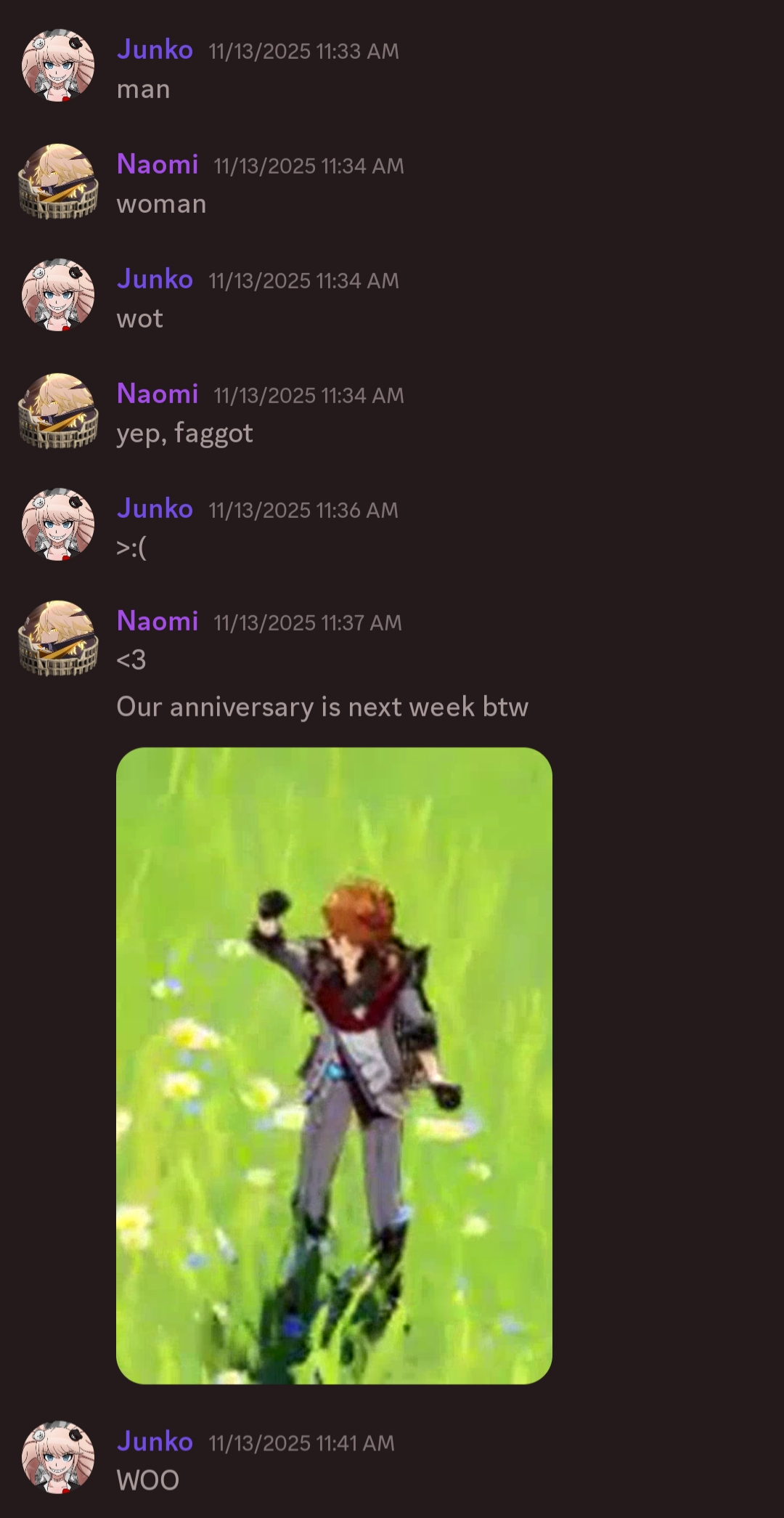Open the GIF of character in grassy field

point(334,1066)
